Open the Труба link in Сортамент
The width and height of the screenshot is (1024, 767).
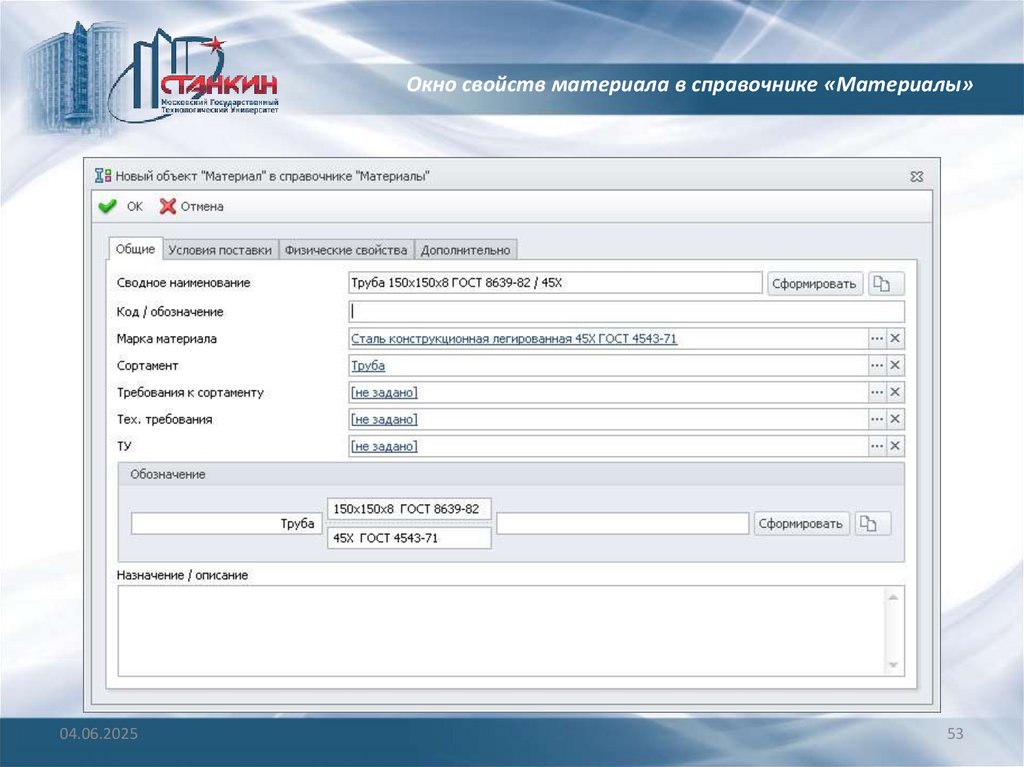click(x=368, y=365)
